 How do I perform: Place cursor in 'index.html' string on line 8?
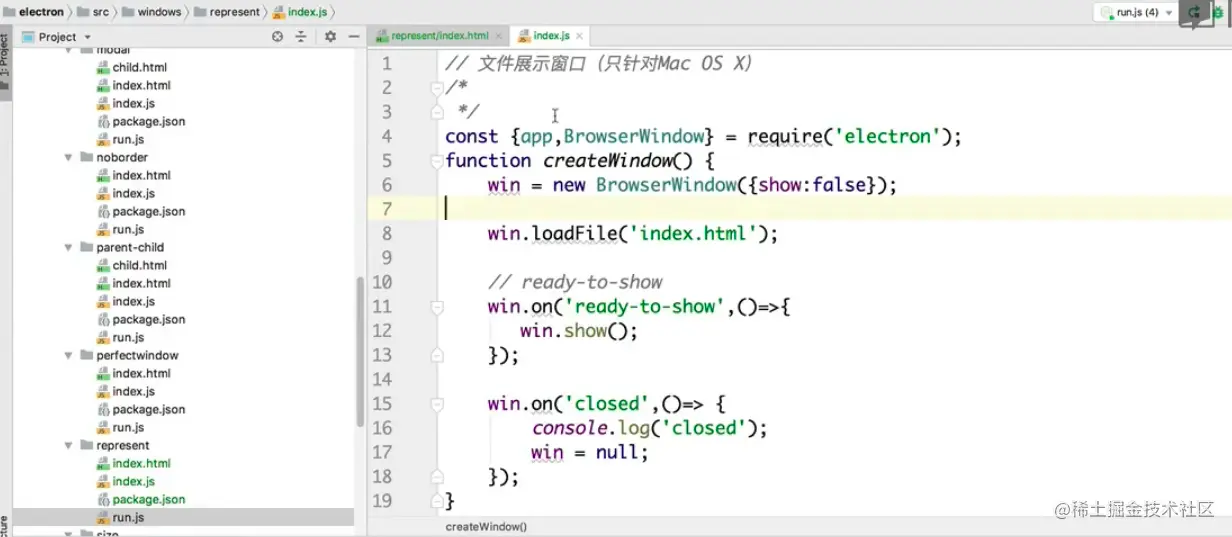[x=693, y=234]
